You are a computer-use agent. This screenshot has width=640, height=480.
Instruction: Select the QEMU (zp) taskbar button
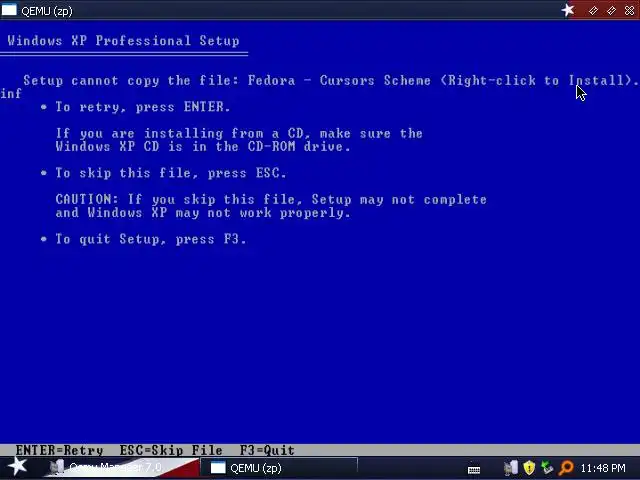(279, 468)
